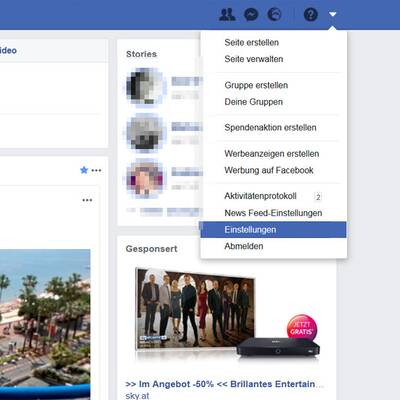This screenshot has width=400, height=400.
Task: Open the Messenger icon
Action: click(x=251, y=15)
